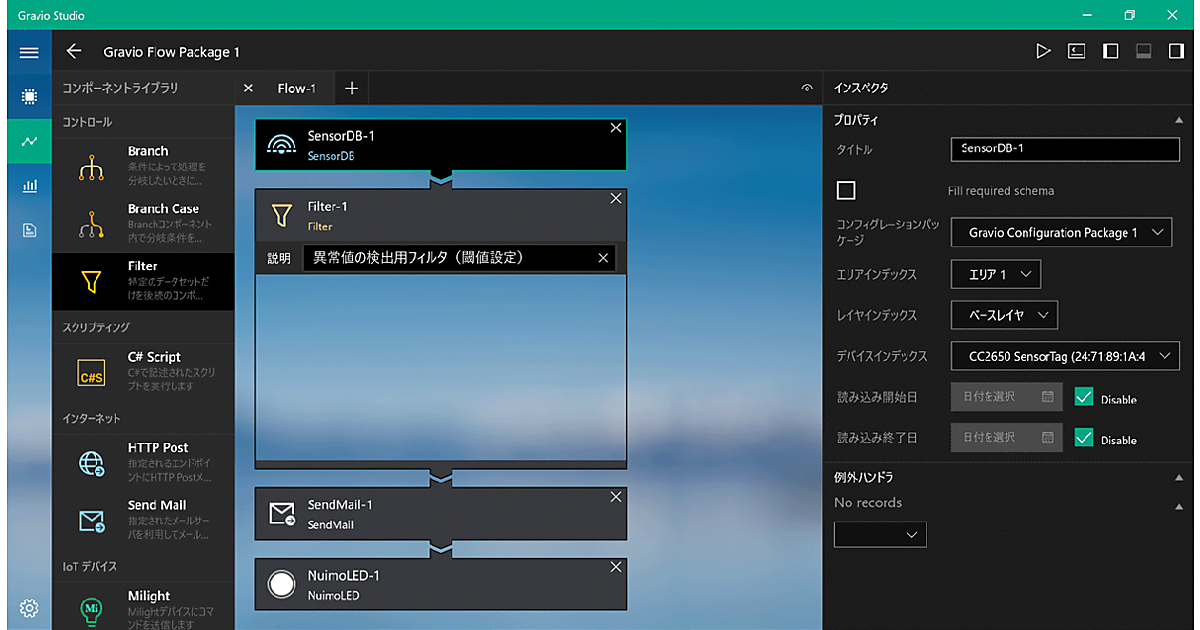1200x630 pixels.
Task: Click the タイトル text field SensorDB-1
Action: pyautogui.click(x=1065, y=149)
